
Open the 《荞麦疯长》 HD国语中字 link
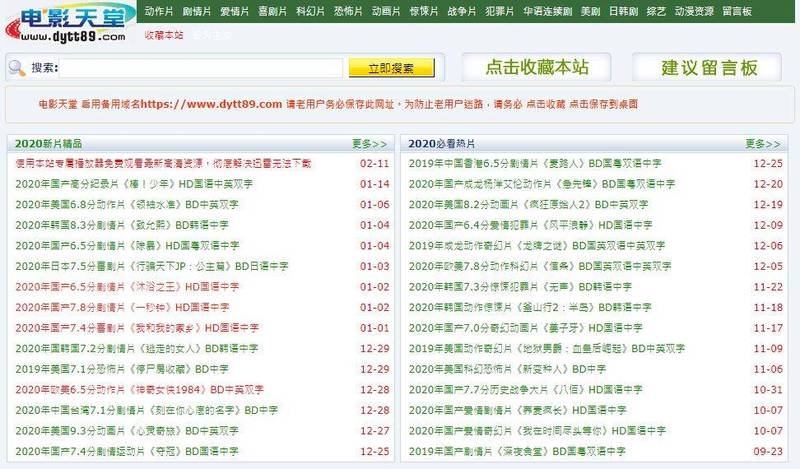click(x=517, y=410)
